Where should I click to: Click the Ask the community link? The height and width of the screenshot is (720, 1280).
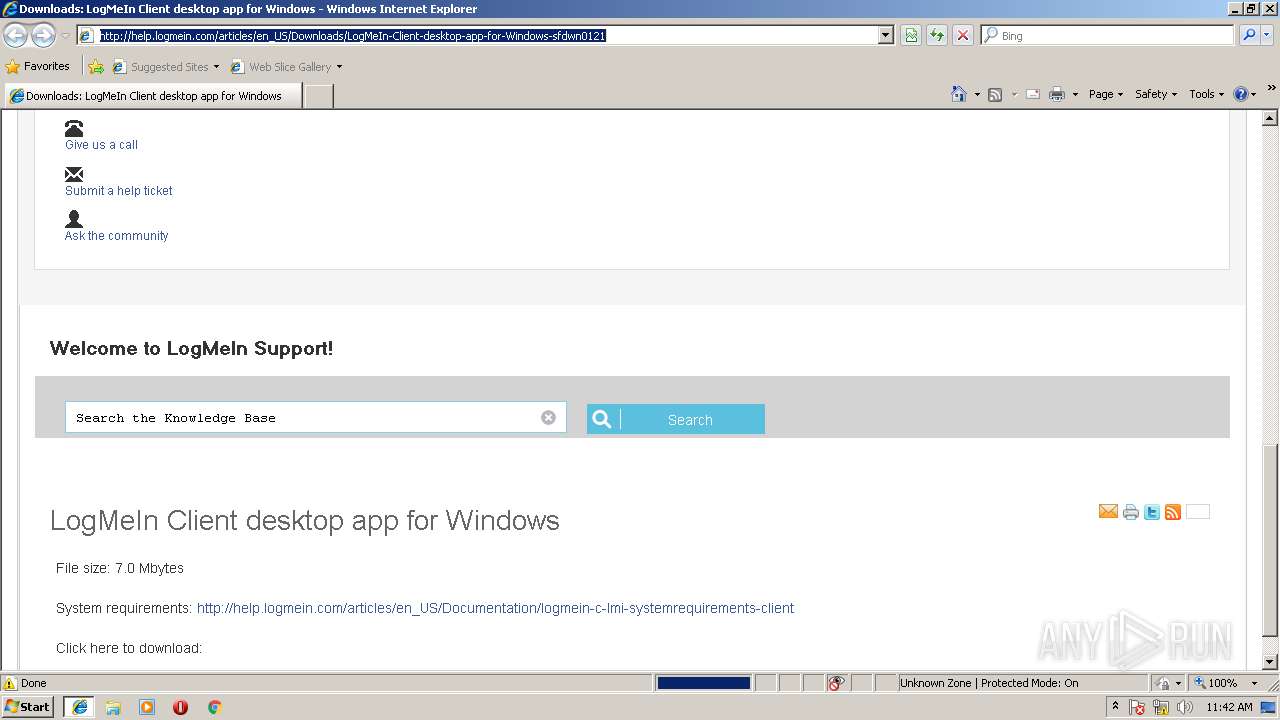(116, 236)
